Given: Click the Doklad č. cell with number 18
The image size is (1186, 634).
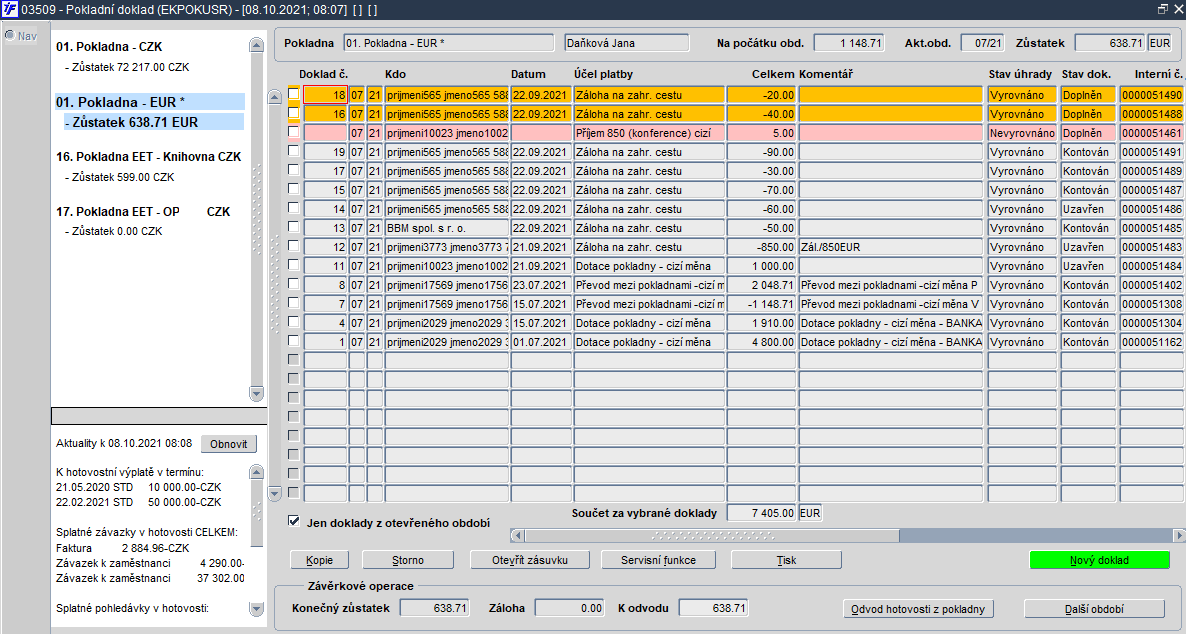Looking at the screenshot, I should [325, 95].
